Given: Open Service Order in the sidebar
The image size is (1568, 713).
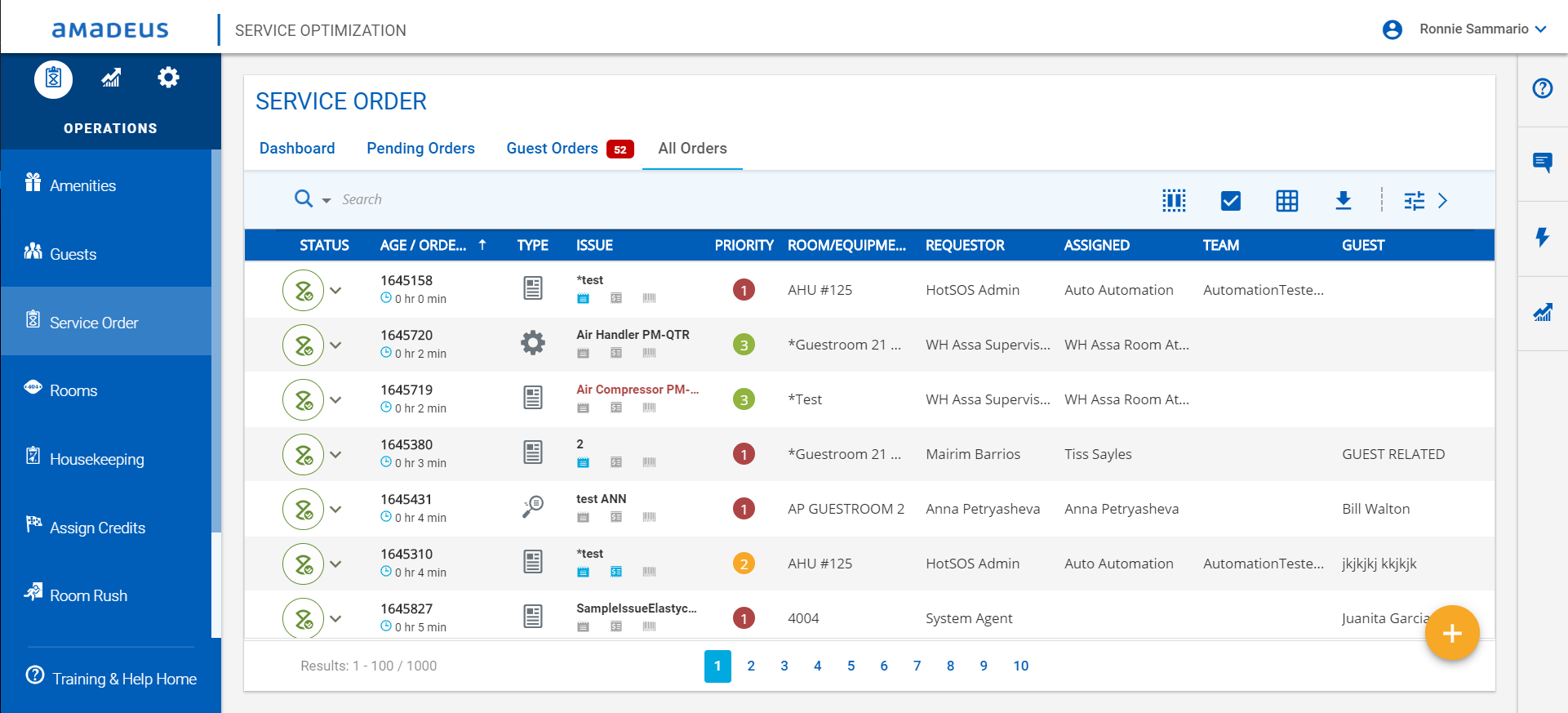Looking at the screenshot, I should [106, 322].
